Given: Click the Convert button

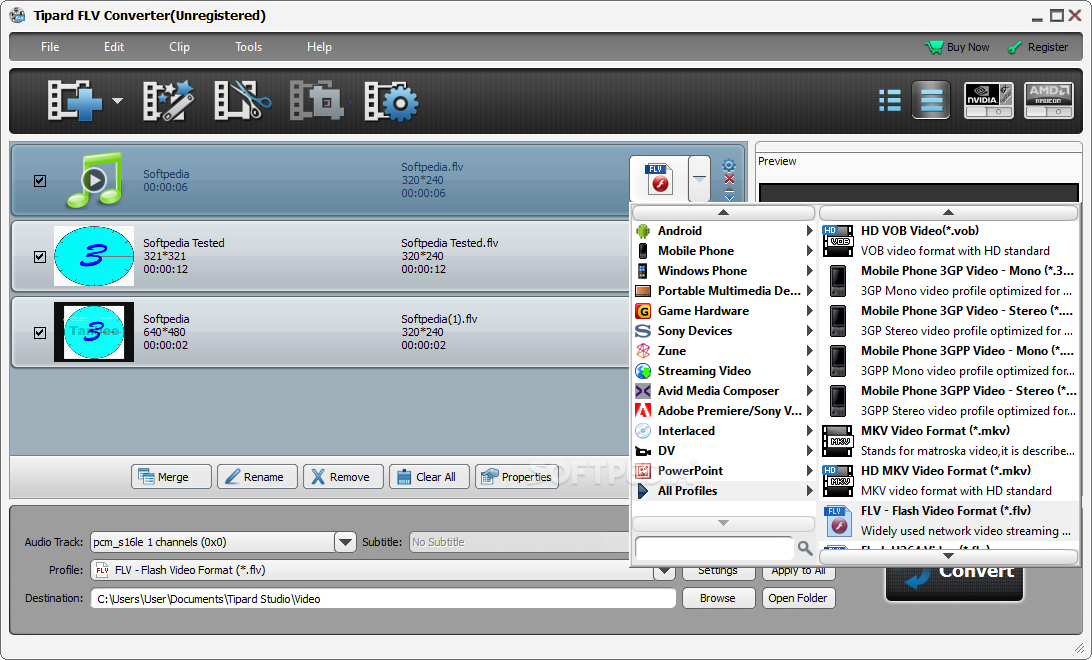Looking at the screenshot, I should coord(954,581).
